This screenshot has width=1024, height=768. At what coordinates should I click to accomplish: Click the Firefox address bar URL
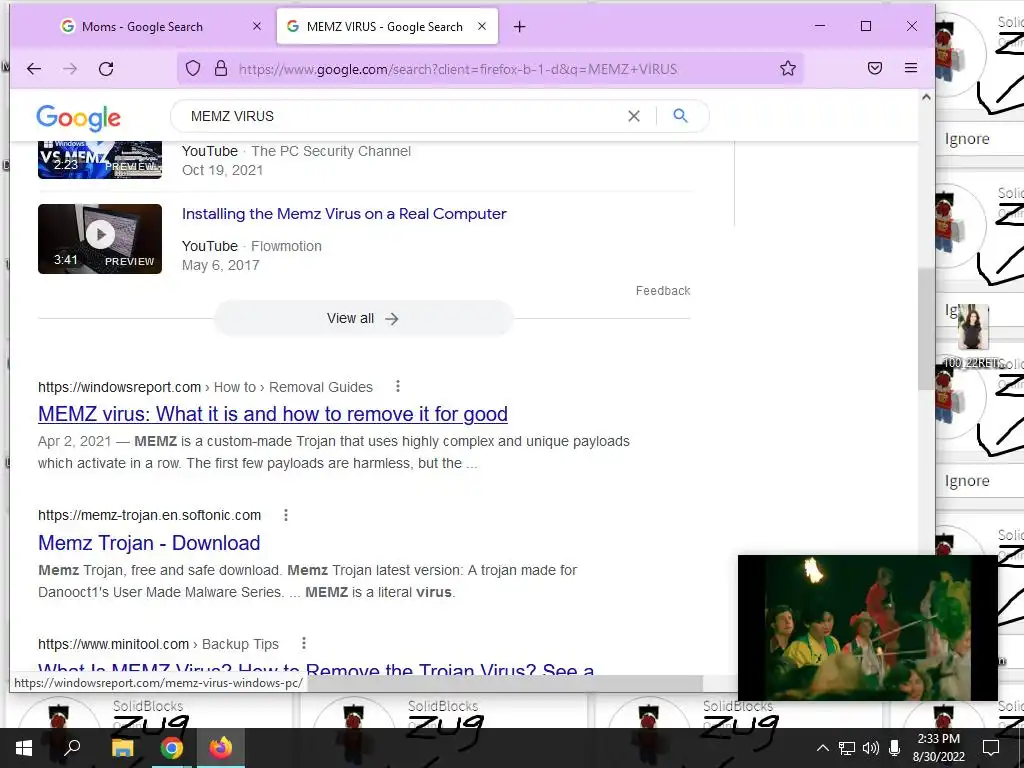pyautogui.click(x=458, y=69)
